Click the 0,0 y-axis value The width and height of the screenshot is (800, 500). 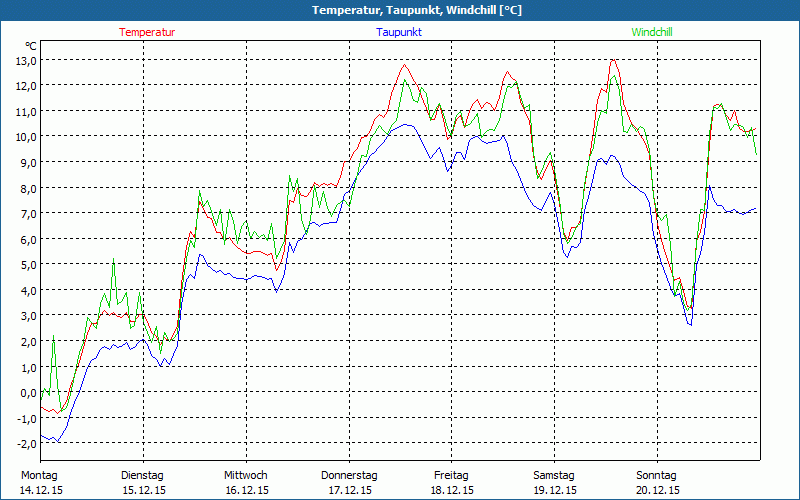(28, 393)
